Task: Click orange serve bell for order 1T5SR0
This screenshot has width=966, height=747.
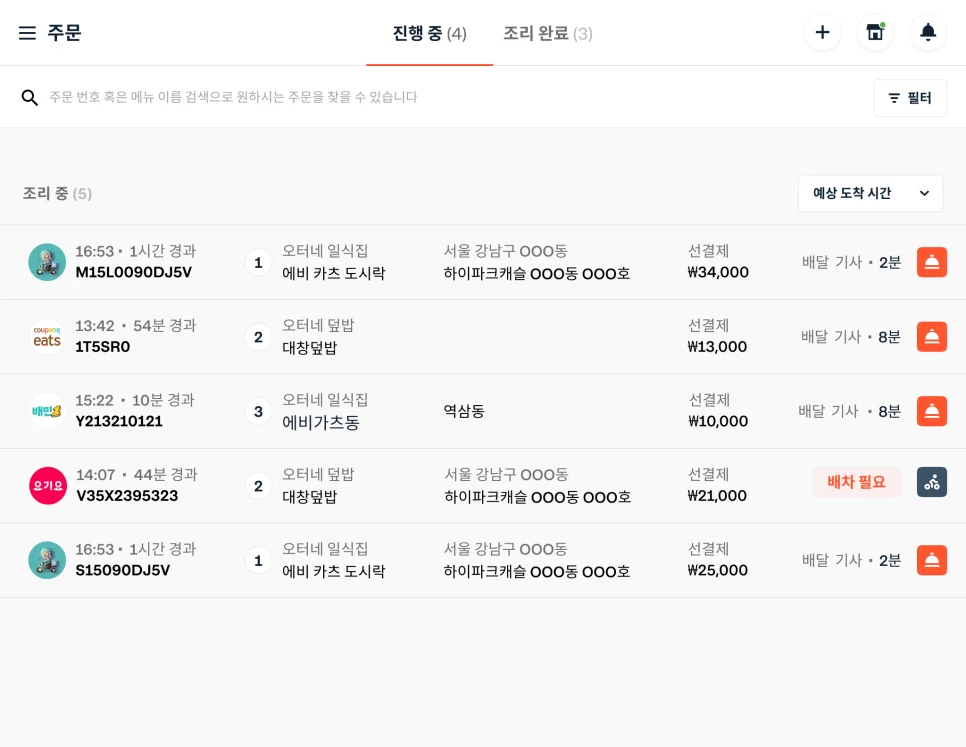Action: 931,337
